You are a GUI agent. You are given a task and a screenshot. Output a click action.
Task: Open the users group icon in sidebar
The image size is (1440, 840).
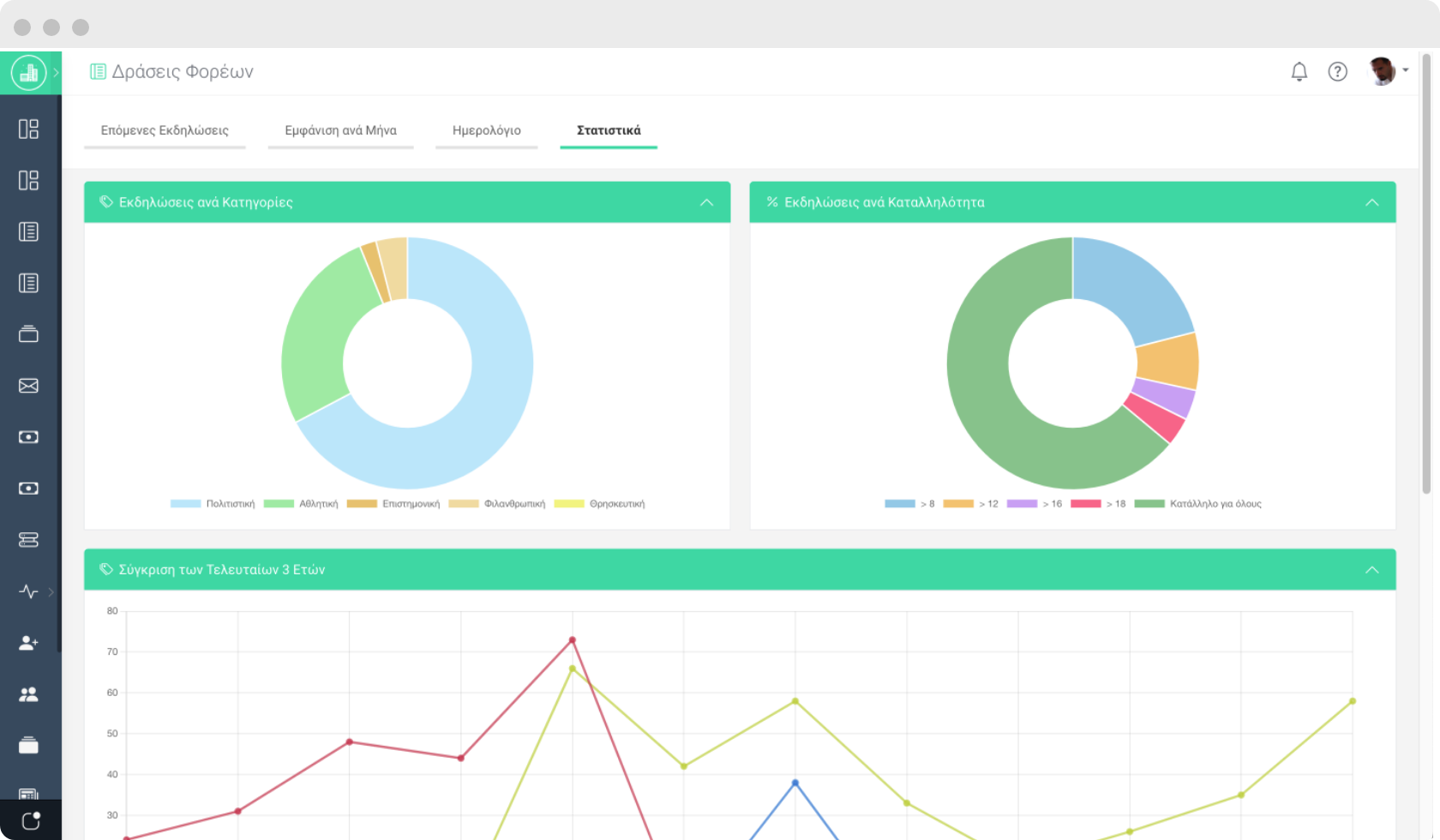coord(28,694)
